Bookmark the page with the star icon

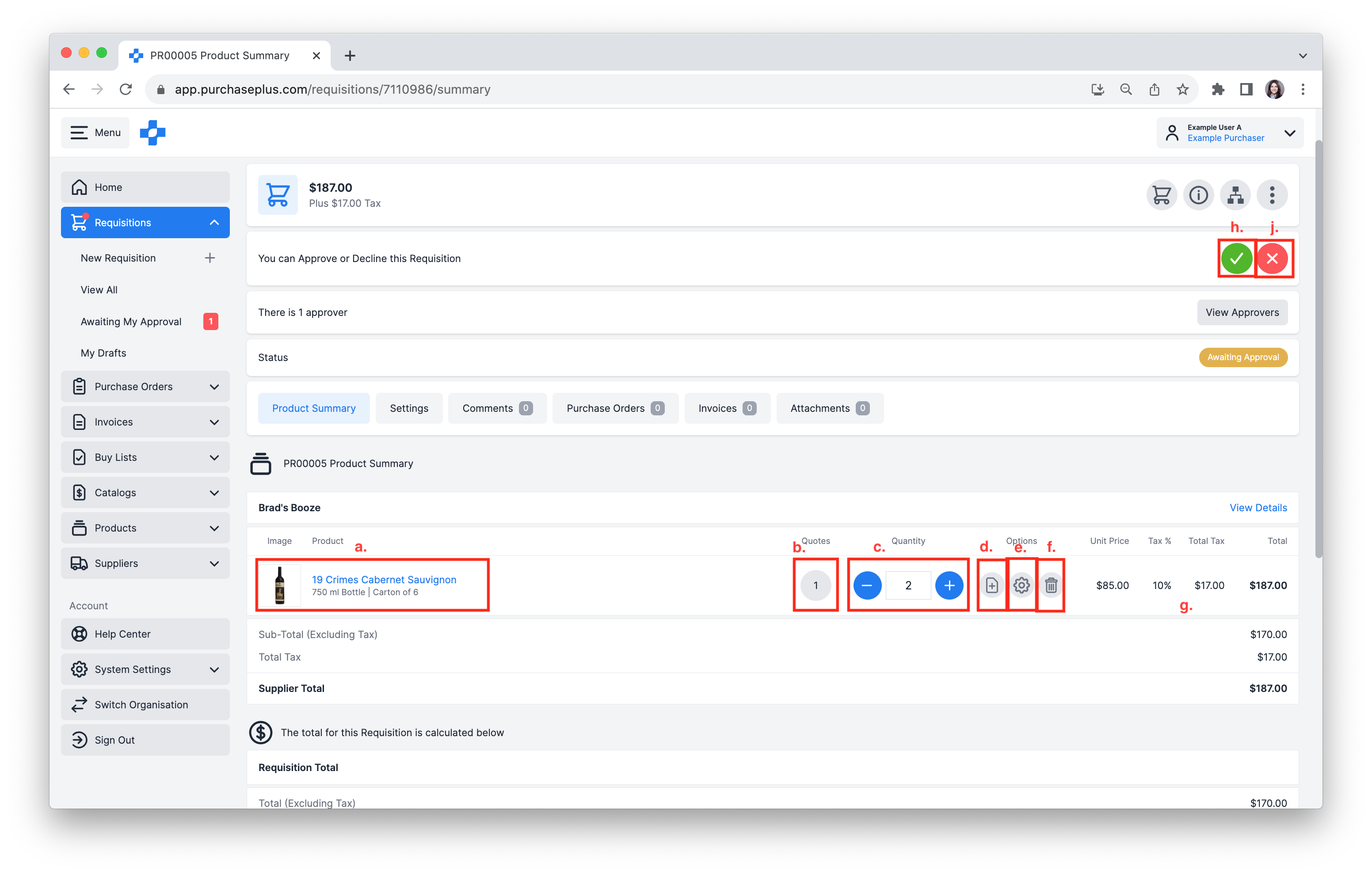point(1182,89)
